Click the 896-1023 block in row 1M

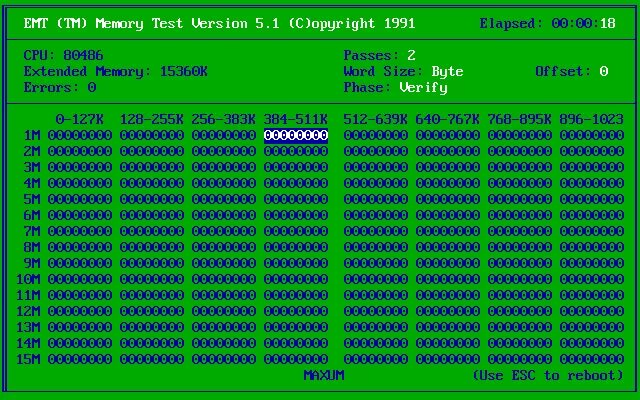click(592, 135)
